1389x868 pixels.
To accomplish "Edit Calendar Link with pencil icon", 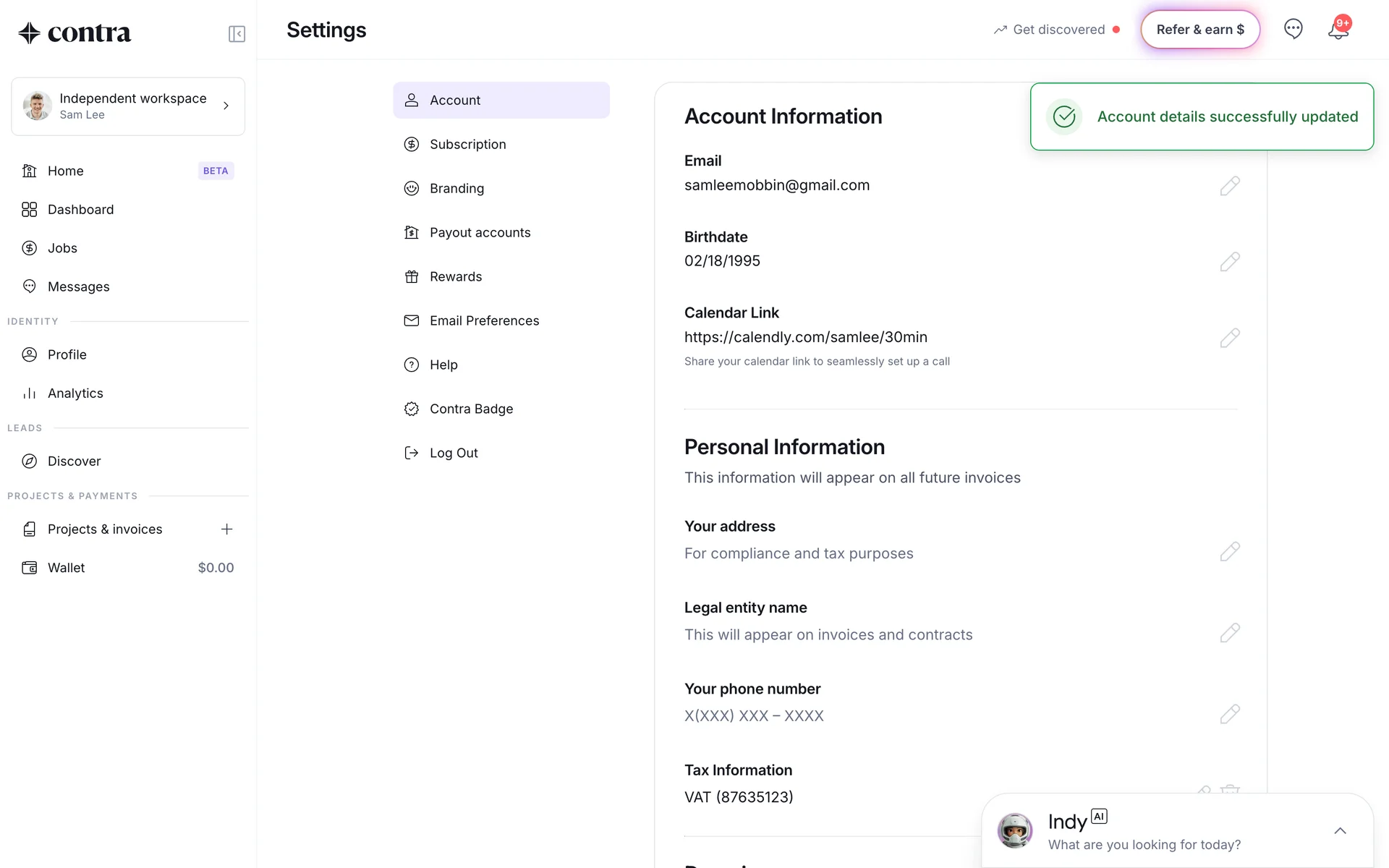I will coord(1229,338).
